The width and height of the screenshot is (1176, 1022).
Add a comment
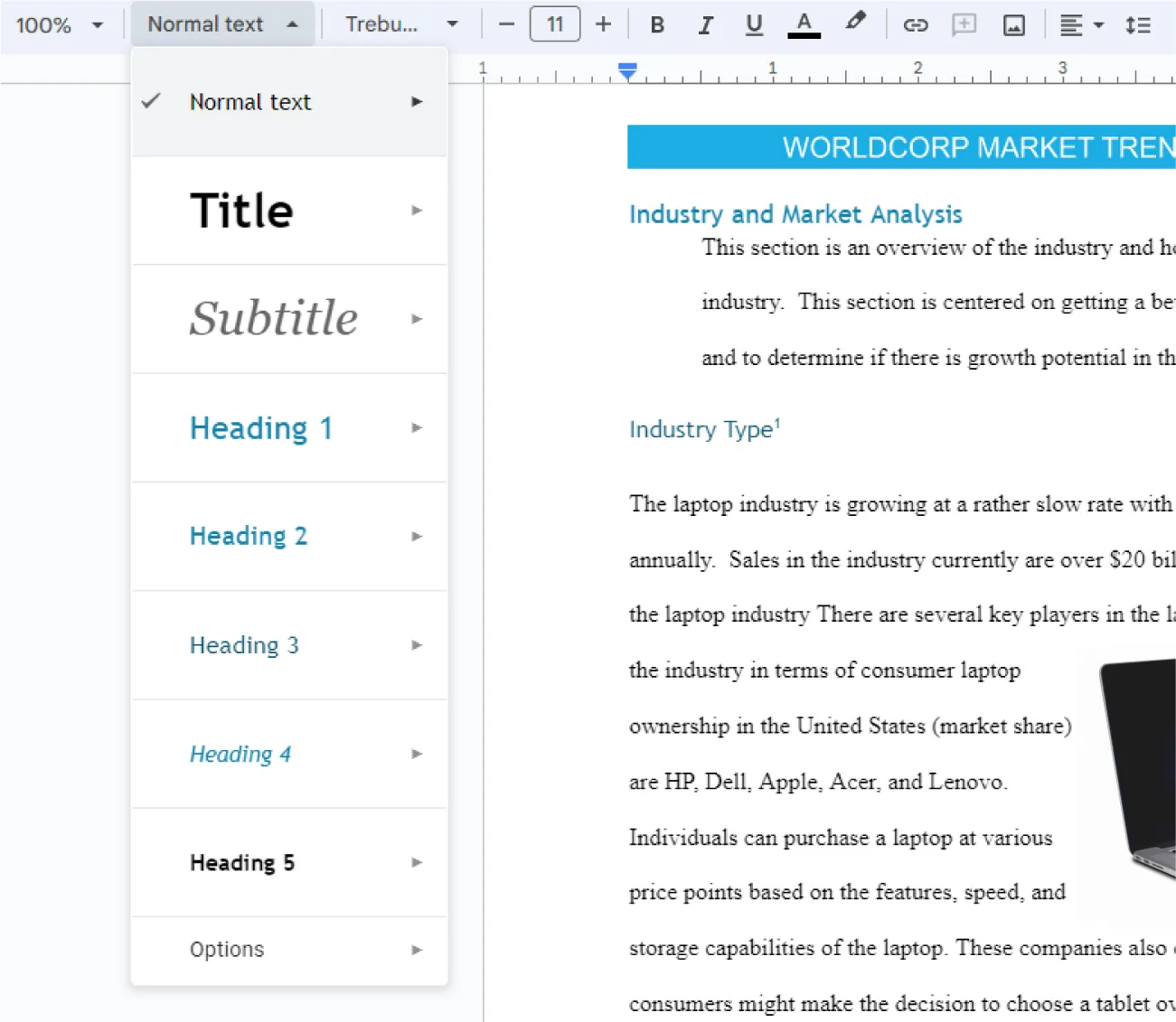point(964,24)
